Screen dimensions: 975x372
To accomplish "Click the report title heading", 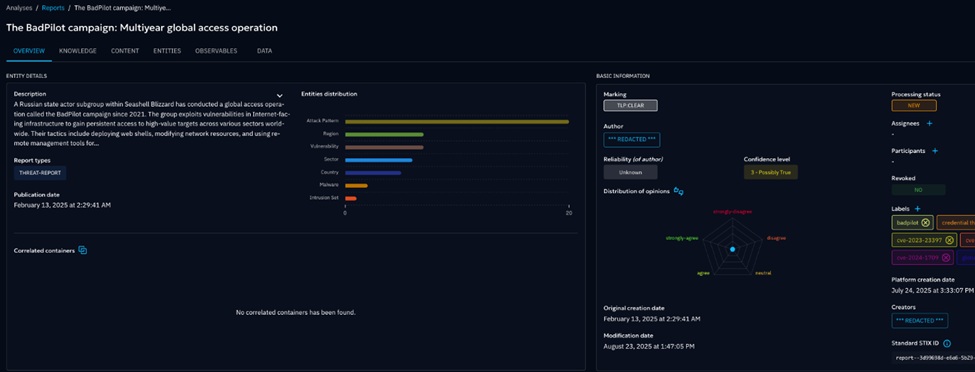I will (142, 28).
